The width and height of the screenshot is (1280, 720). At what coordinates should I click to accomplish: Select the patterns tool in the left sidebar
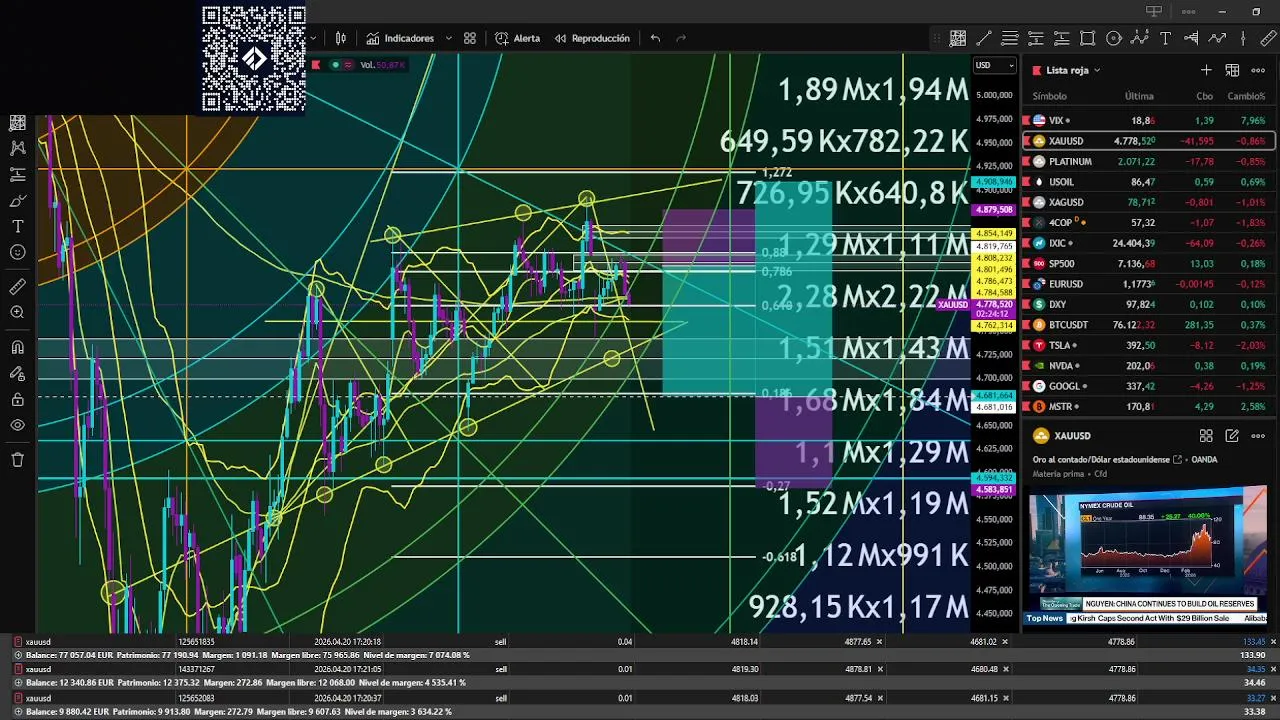[x=17, y=148]
